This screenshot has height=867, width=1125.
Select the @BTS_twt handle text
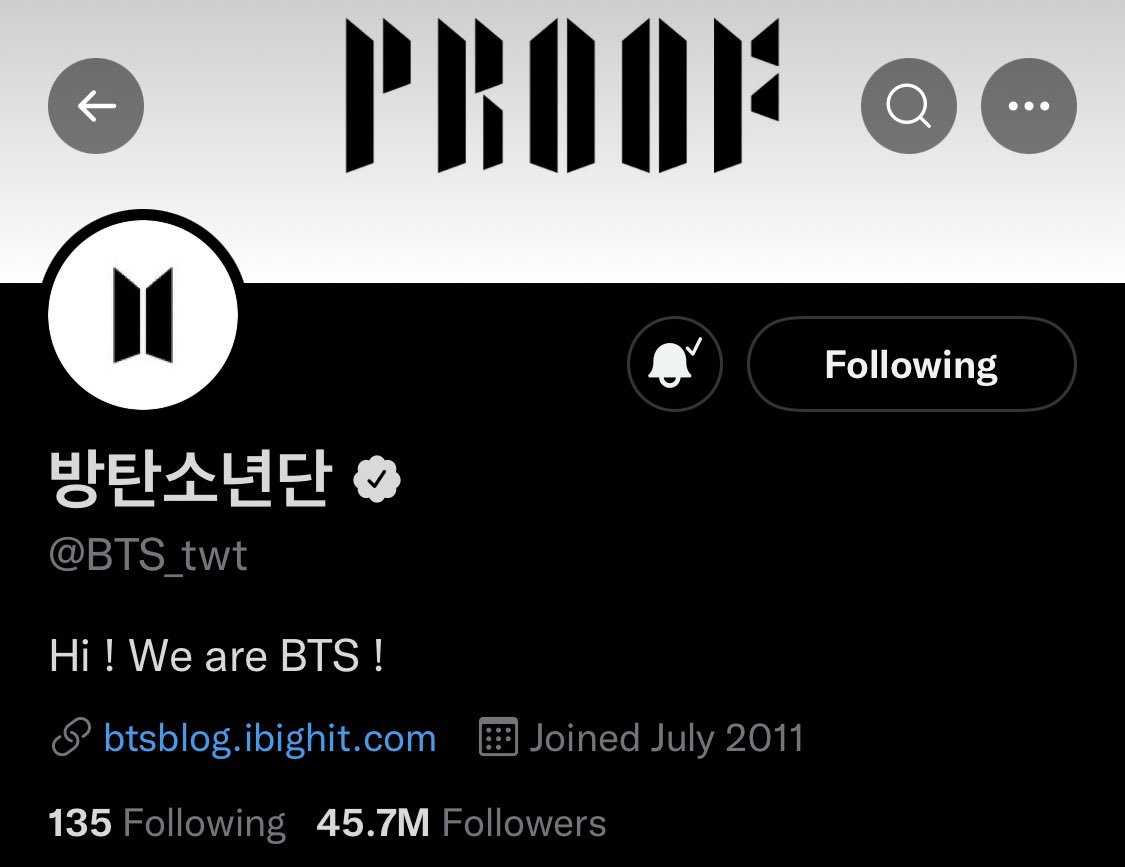pyautogui.click(x=148, y=555)
